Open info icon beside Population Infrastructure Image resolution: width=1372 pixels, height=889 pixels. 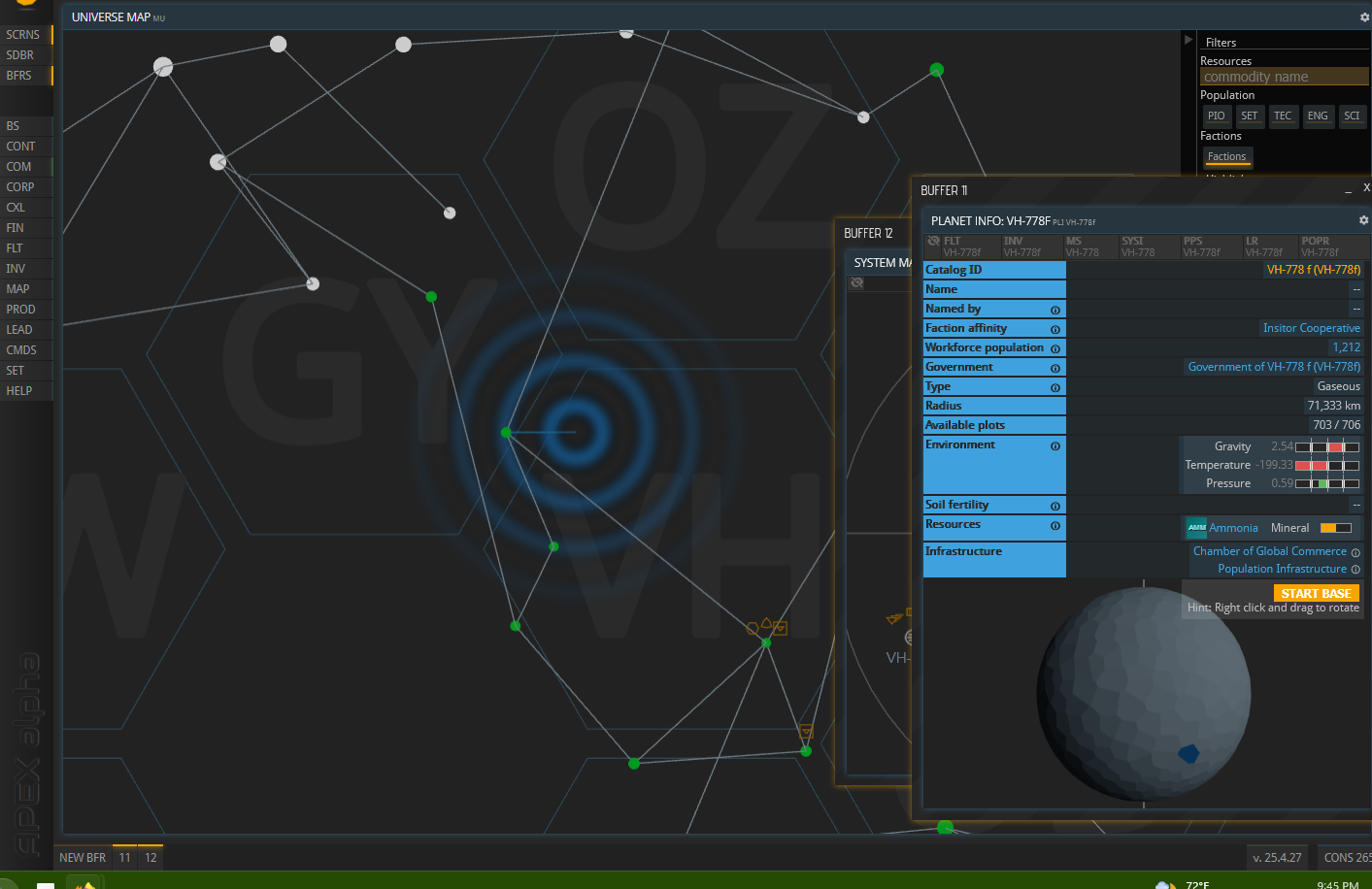coord(1355,570)
